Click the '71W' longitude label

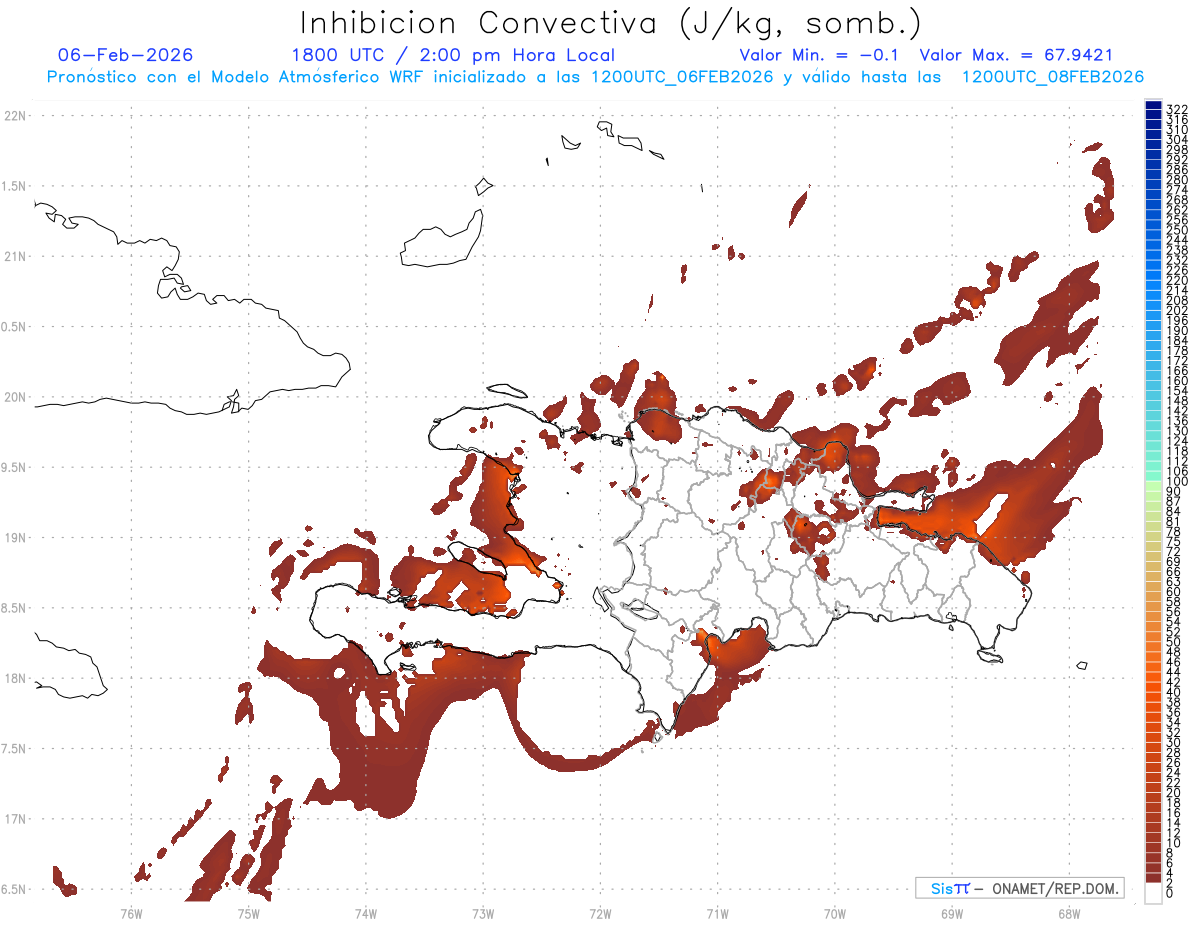click(717, 912)
